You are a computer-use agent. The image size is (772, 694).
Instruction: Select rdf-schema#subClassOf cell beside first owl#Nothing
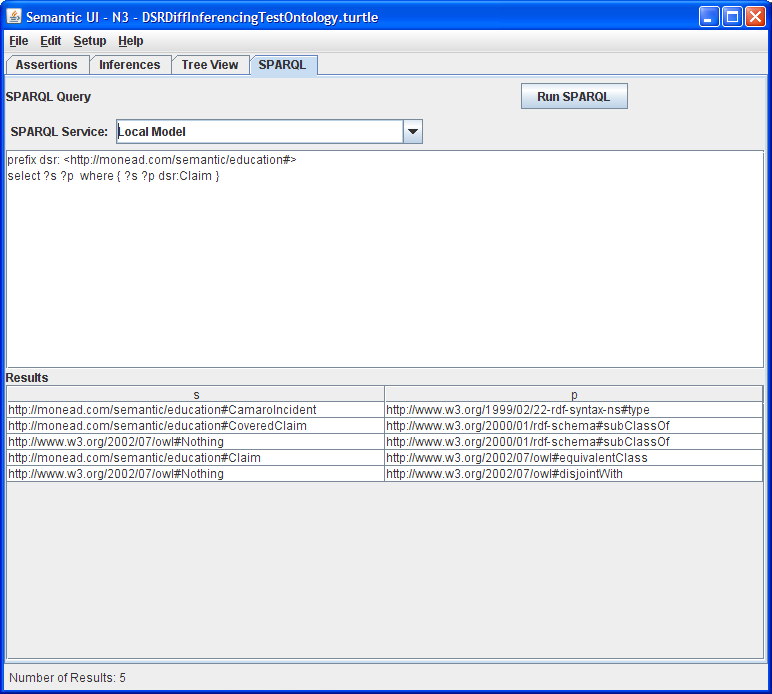574,442
